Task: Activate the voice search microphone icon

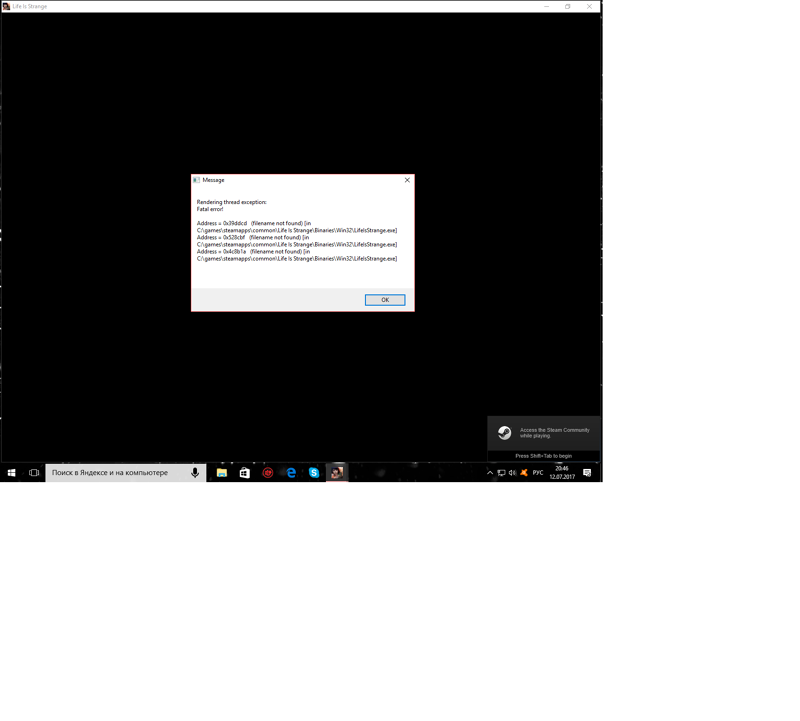Action: point(195,473)
